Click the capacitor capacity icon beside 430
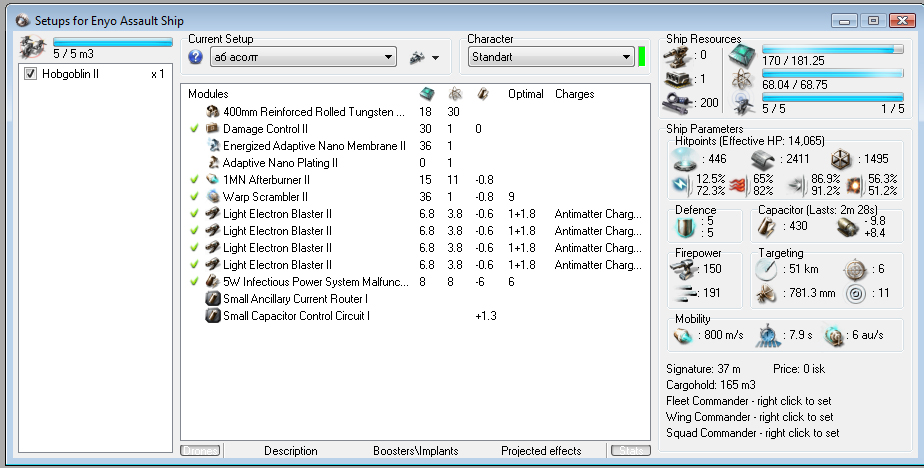The image size is (924, 468). [766, 227]
